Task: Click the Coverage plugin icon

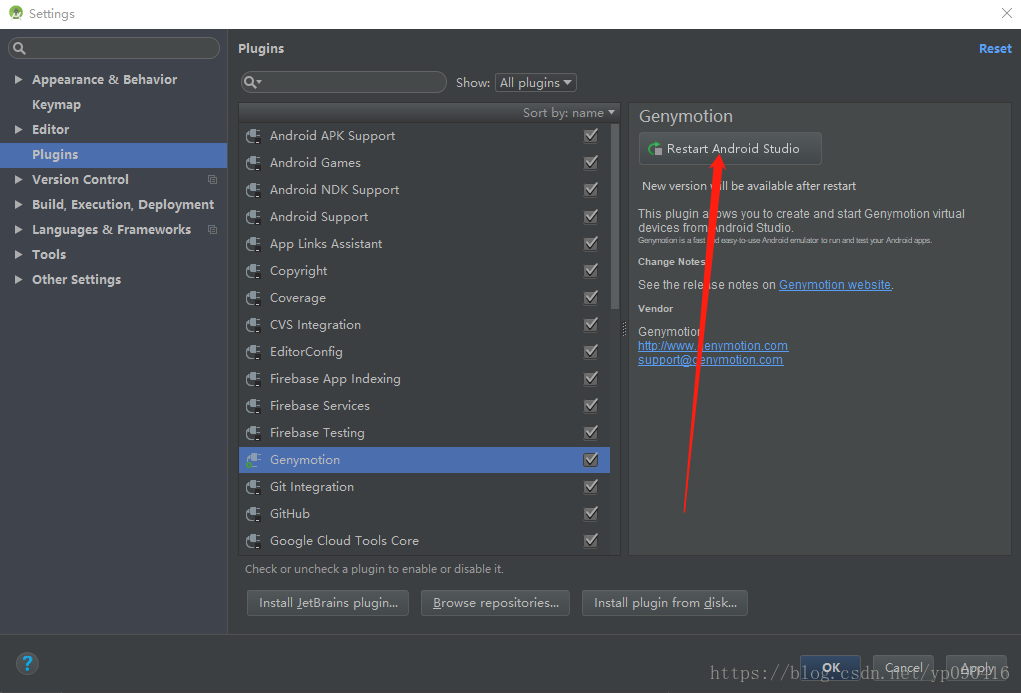Action: pos(253,298)
